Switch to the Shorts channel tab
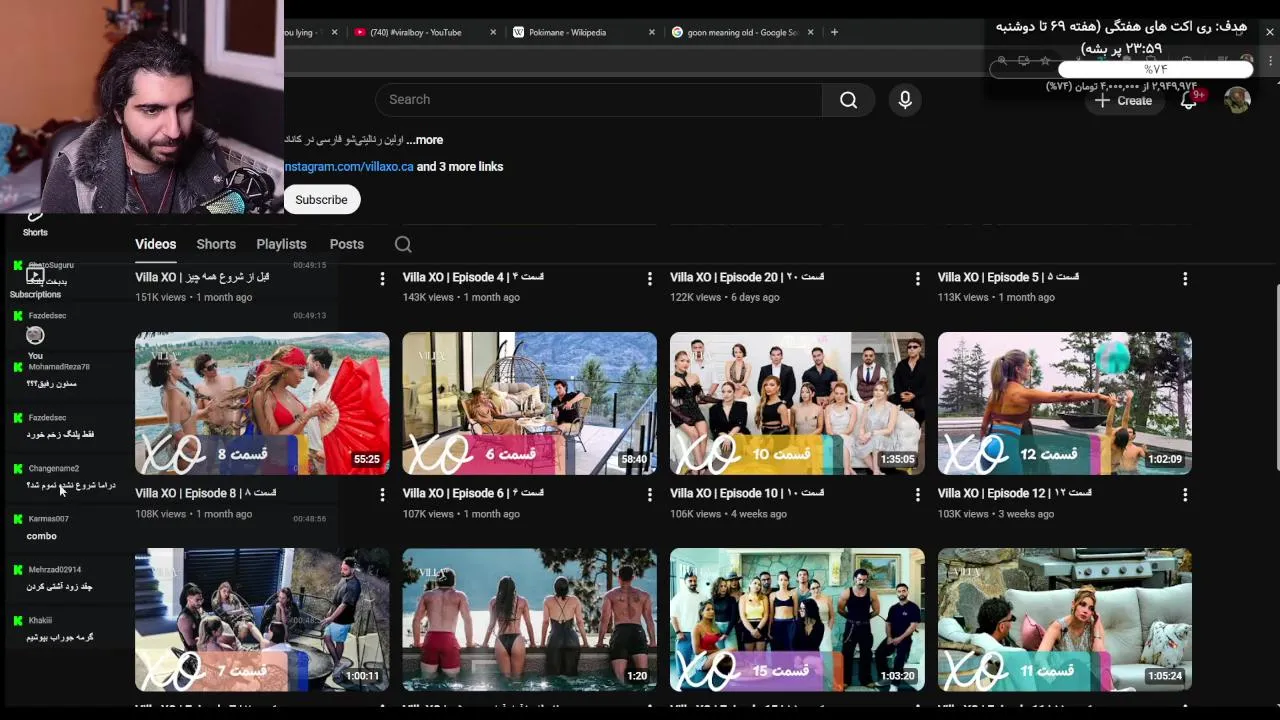The image size is (1280, 720). click(216, 244)
